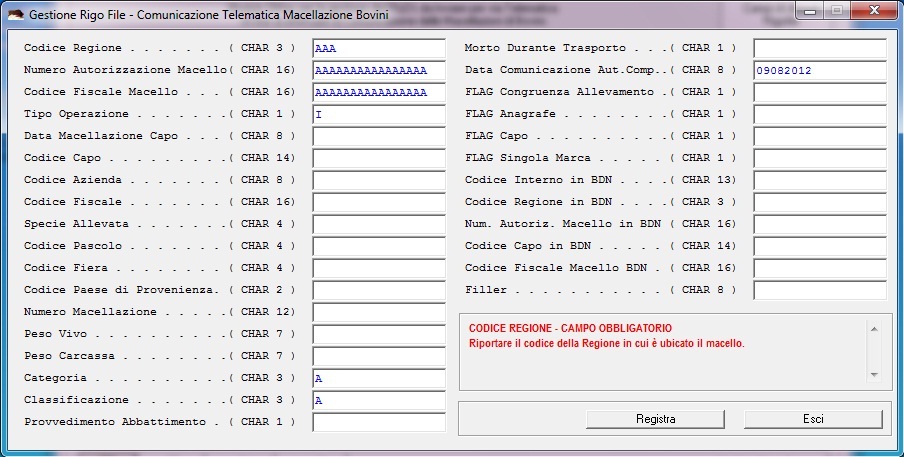The width and height of the screenshot is (904, 457).
Task: Click the Registra button
Action: (x=655, y=419)
